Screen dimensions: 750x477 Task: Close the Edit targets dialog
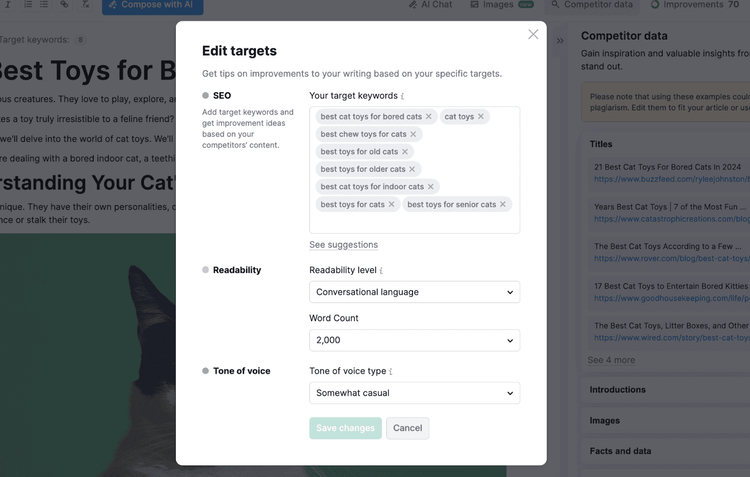pyautogui.click(x=533, y=34)
